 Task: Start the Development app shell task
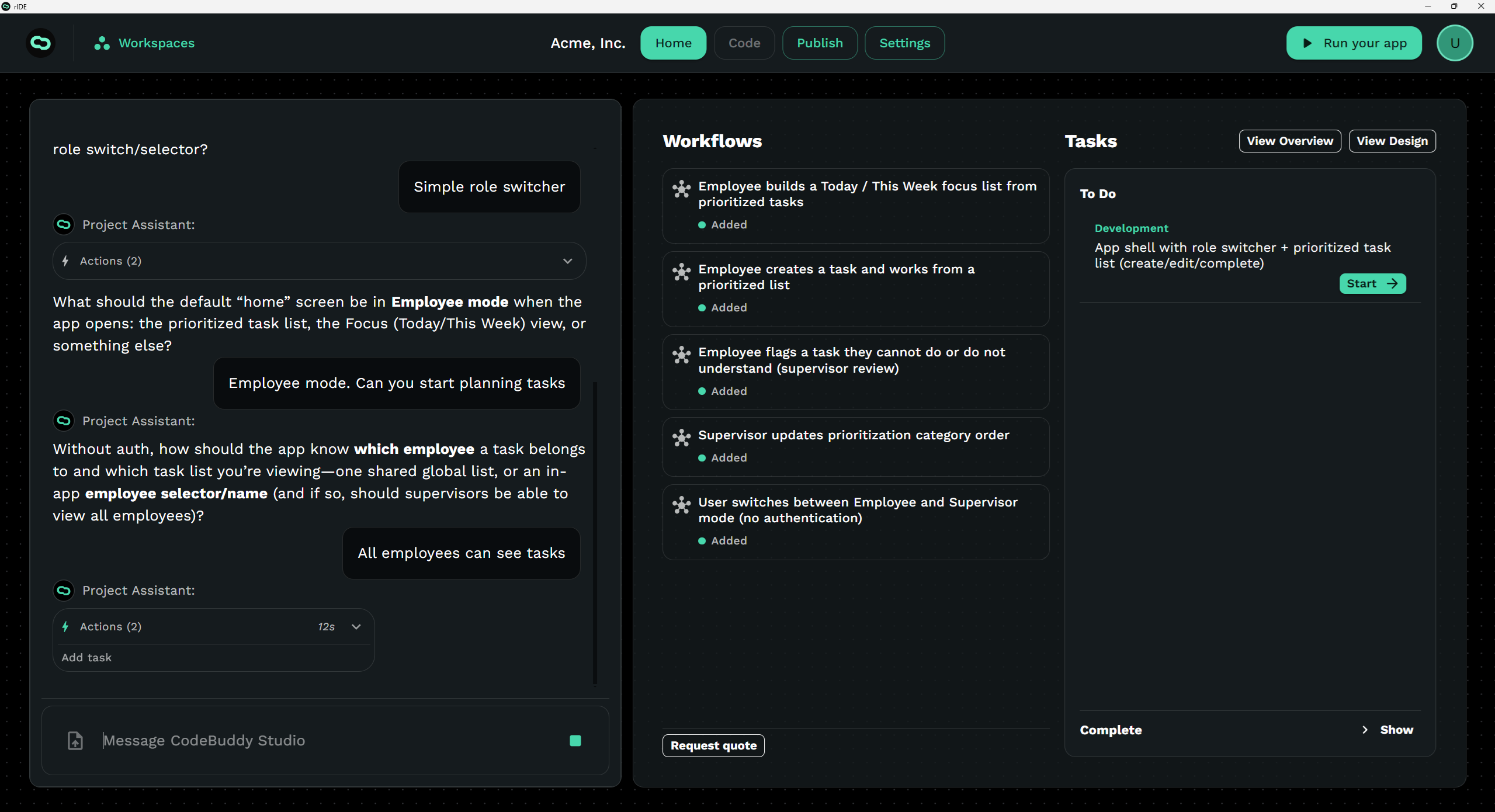pyautogui.click(x=1372, y=283)
